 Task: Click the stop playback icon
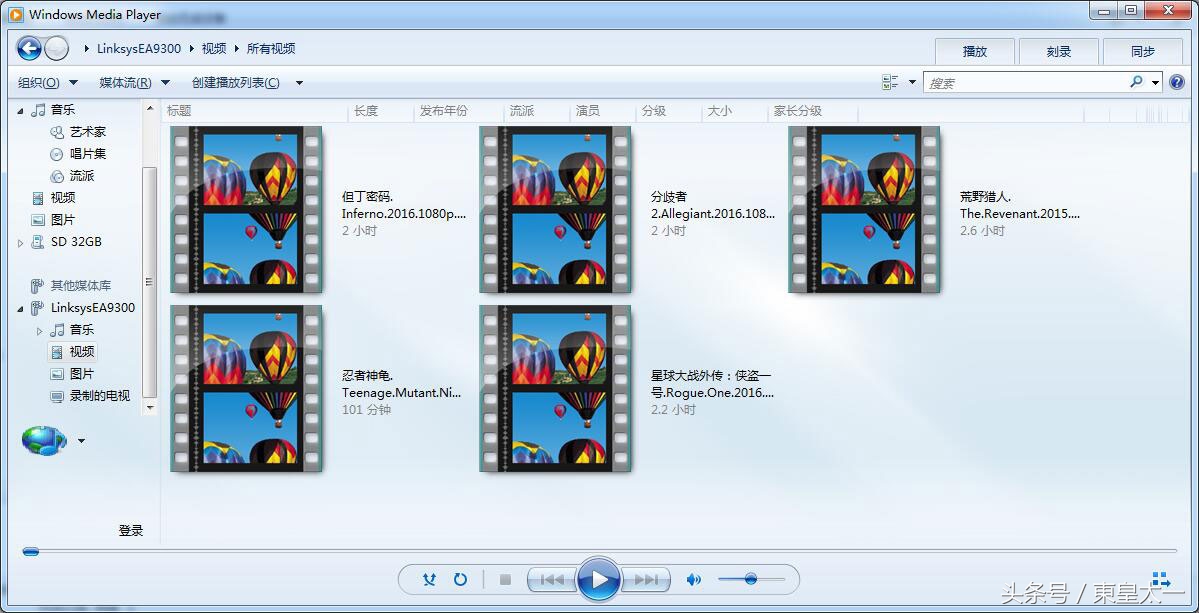pos(505,578)
